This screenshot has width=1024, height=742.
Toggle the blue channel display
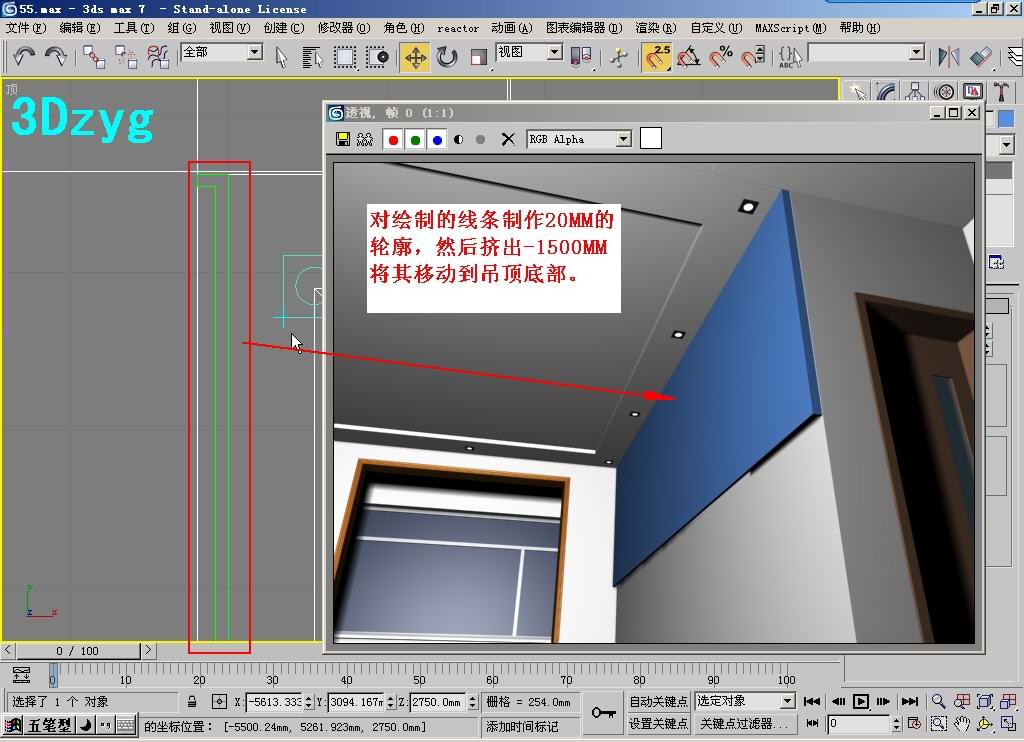coord(437,140)
